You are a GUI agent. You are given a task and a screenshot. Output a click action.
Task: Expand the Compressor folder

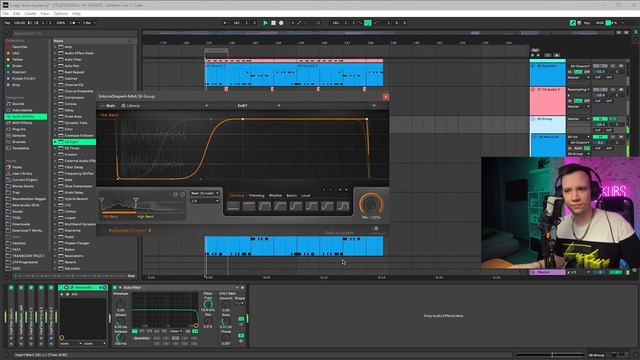[x=55, y=98]
